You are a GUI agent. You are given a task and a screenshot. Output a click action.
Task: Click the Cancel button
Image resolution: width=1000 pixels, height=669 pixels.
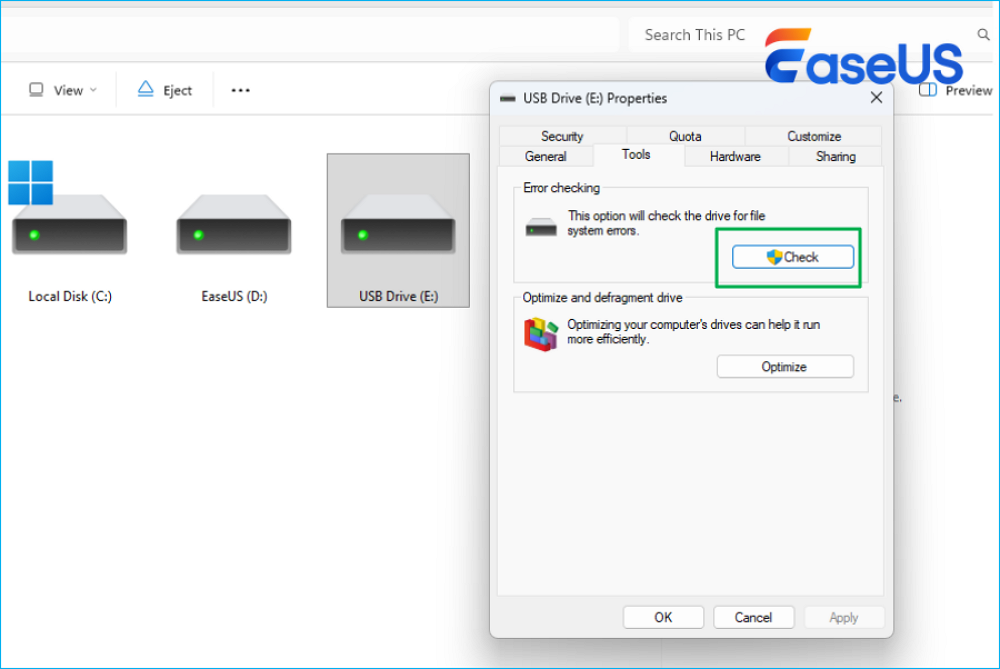(753, 617)
